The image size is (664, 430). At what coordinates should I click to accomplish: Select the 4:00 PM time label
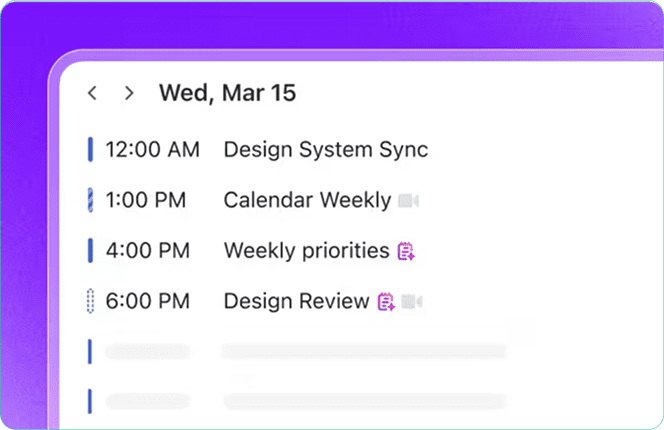148,250
